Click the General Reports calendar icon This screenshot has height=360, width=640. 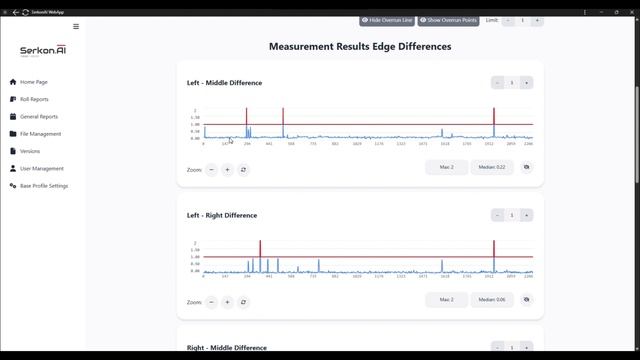point(13,117)
